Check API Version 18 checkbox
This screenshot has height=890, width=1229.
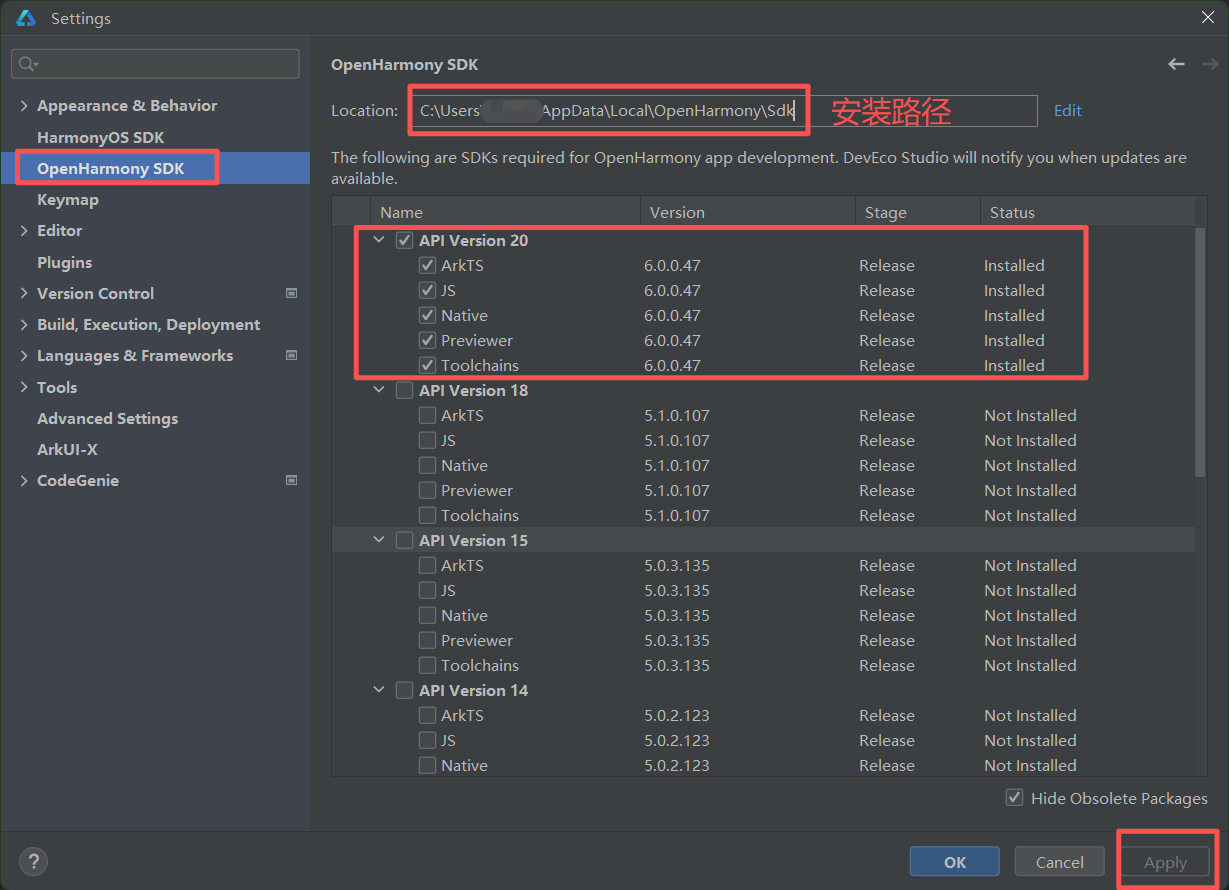[x=404, y=390]
